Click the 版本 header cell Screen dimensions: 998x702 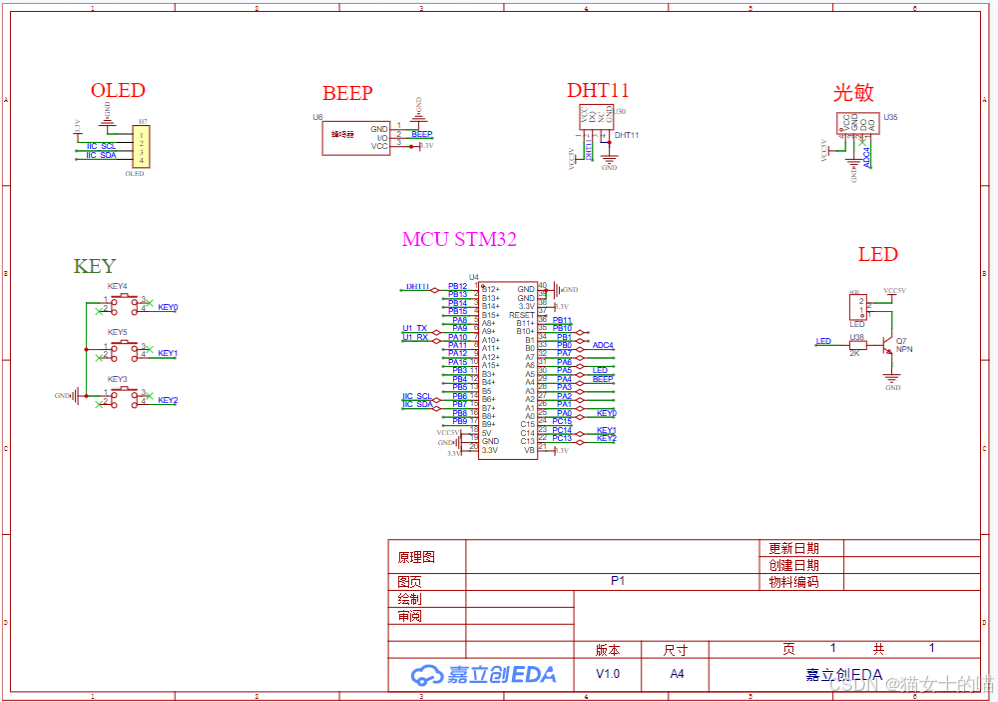click(x=608, y=650)
